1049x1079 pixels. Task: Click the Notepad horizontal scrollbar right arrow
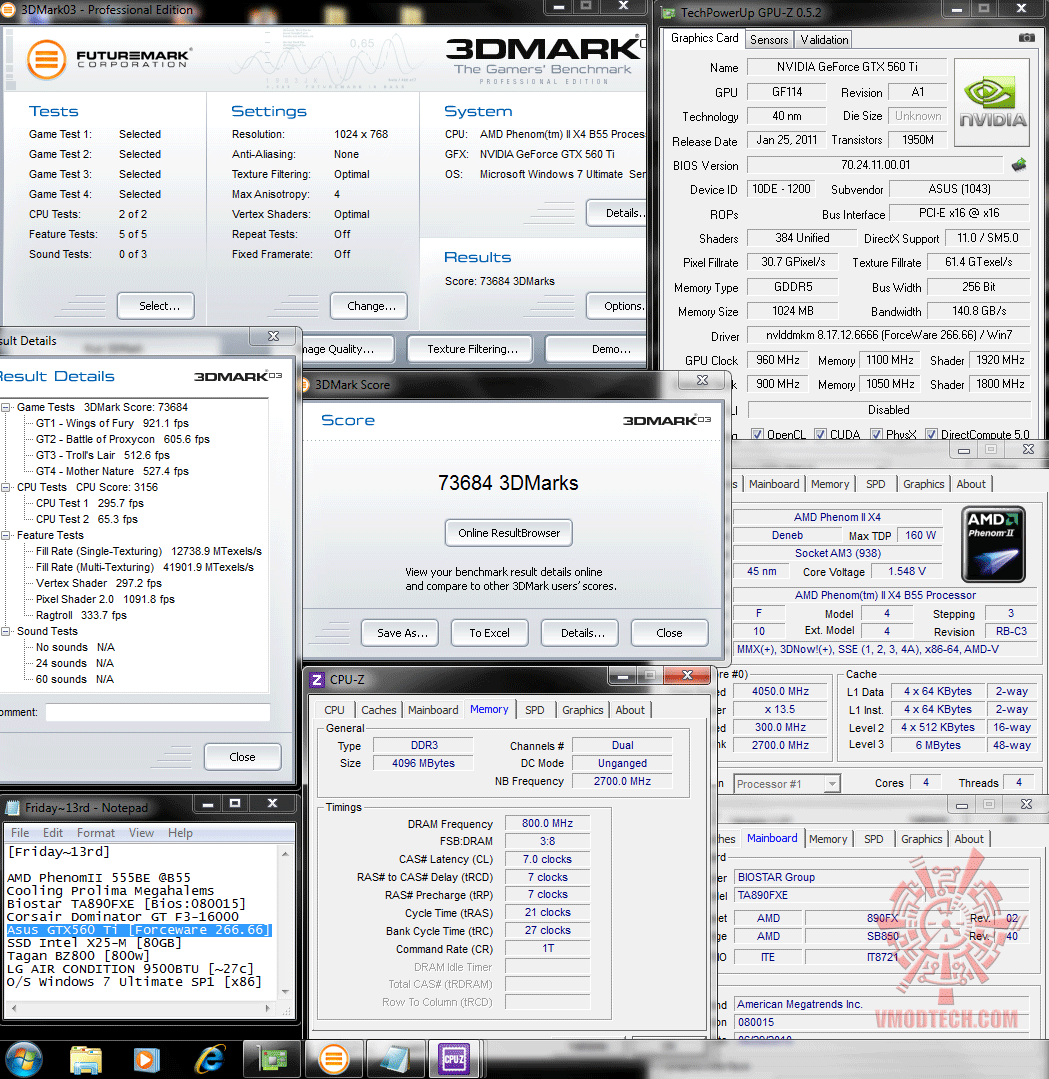tap(268, 1008)
